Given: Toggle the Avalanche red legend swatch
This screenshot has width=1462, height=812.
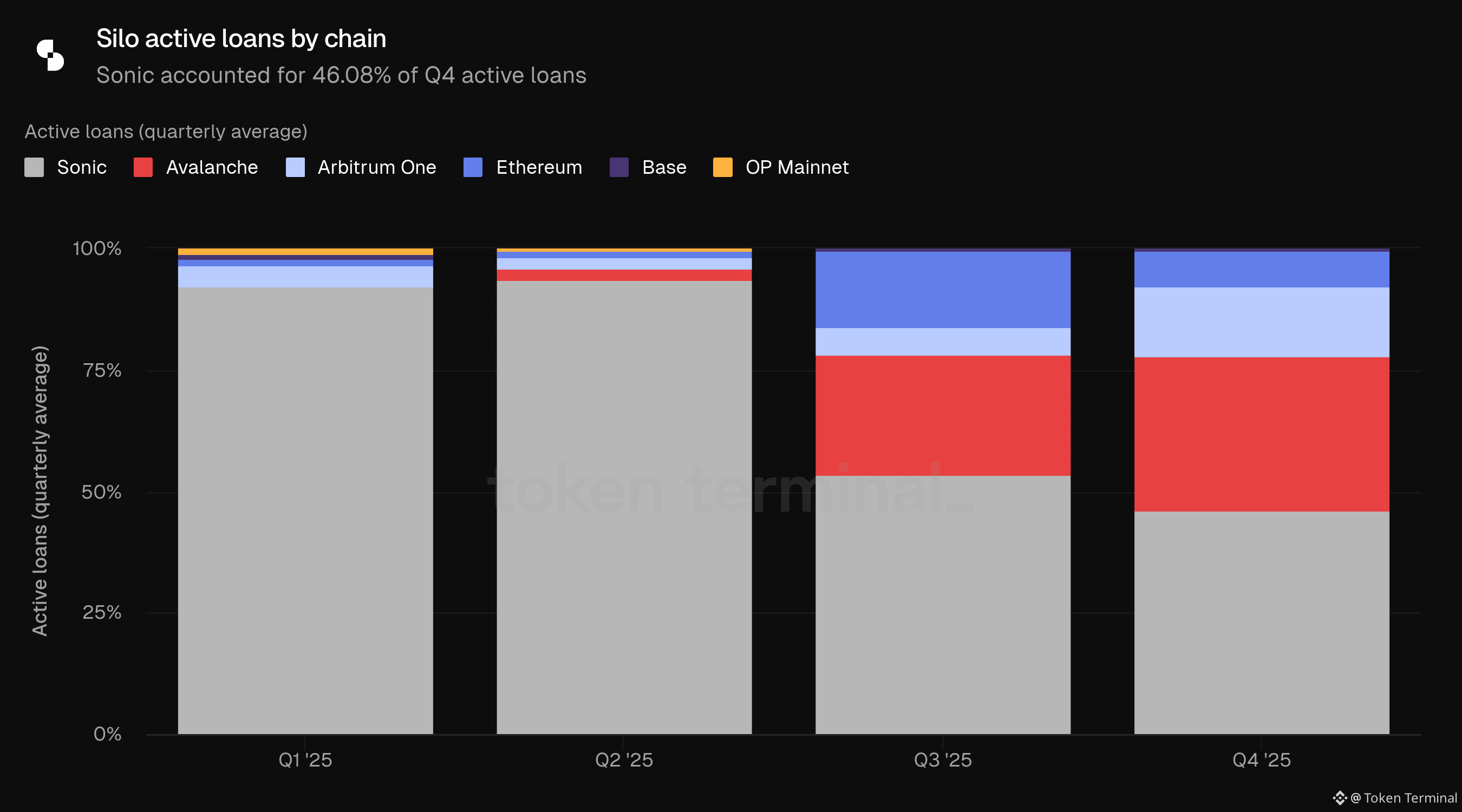Looking at the screenshot, I should click(x=143, y=167).
